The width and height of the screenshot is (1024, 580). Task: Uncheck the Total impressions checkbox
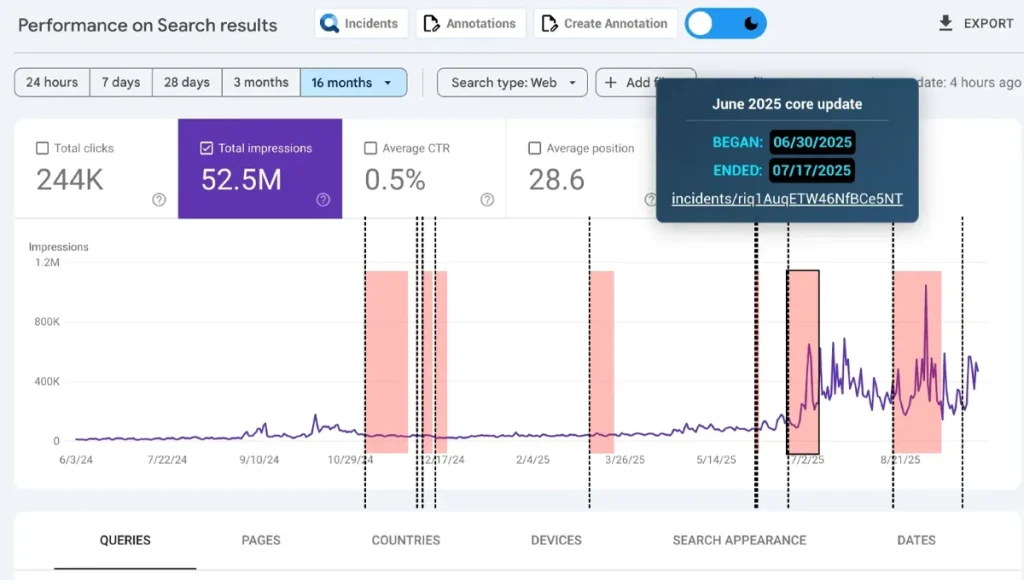(206, 148)
